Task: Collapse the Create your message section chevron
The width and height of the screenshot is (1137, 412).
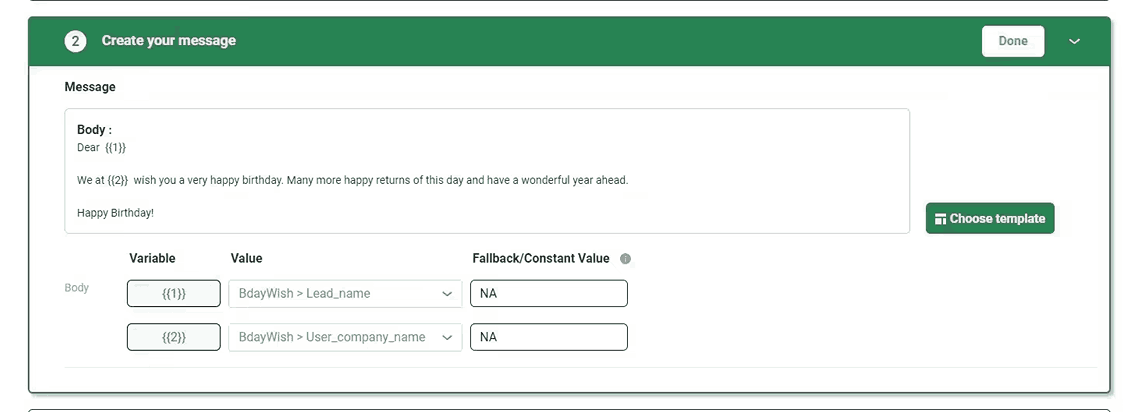Action: tap(1075, 41)
